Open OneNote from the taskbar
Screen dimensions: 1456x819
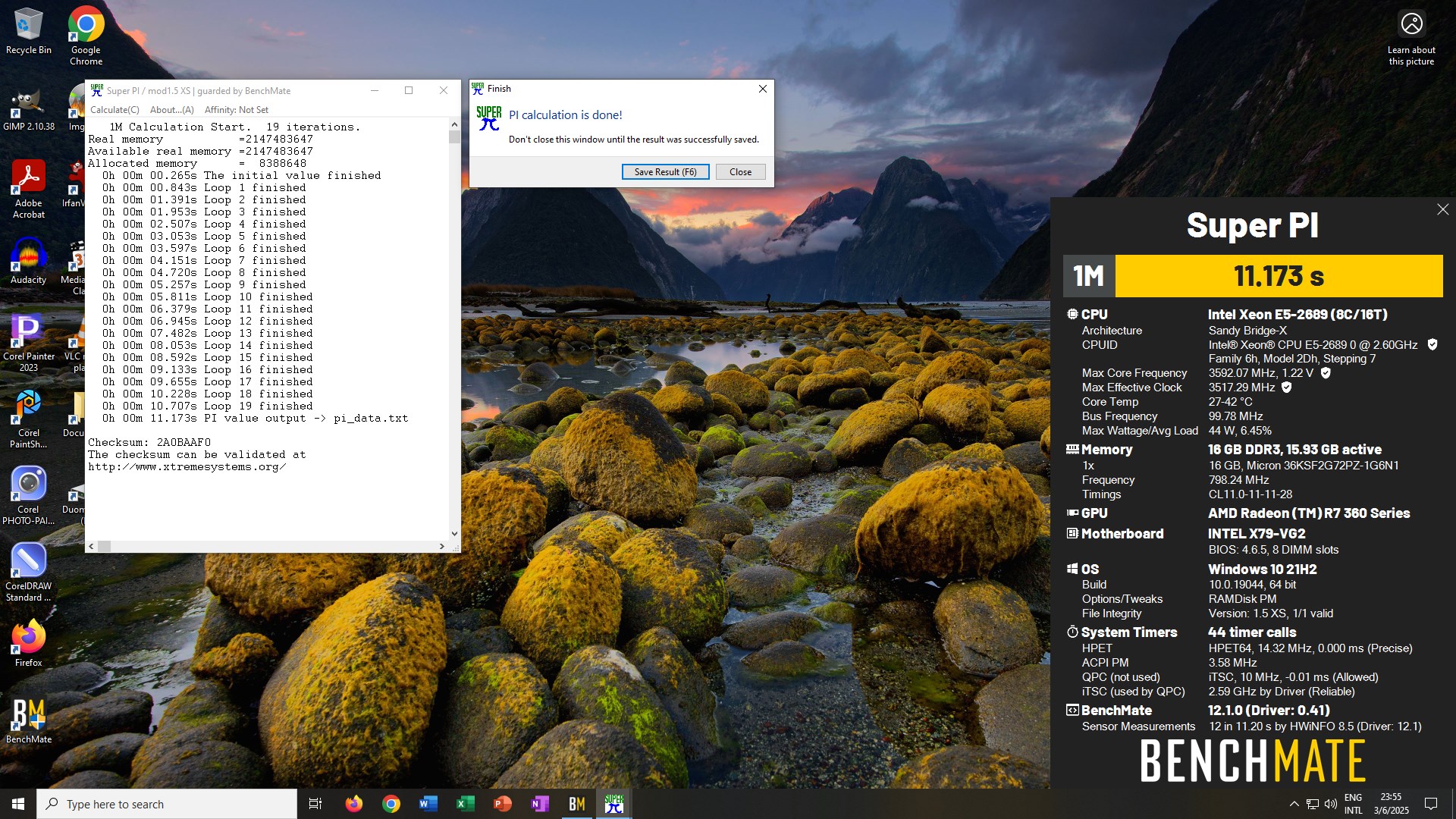pyautogui.click(x=539, y=804)
